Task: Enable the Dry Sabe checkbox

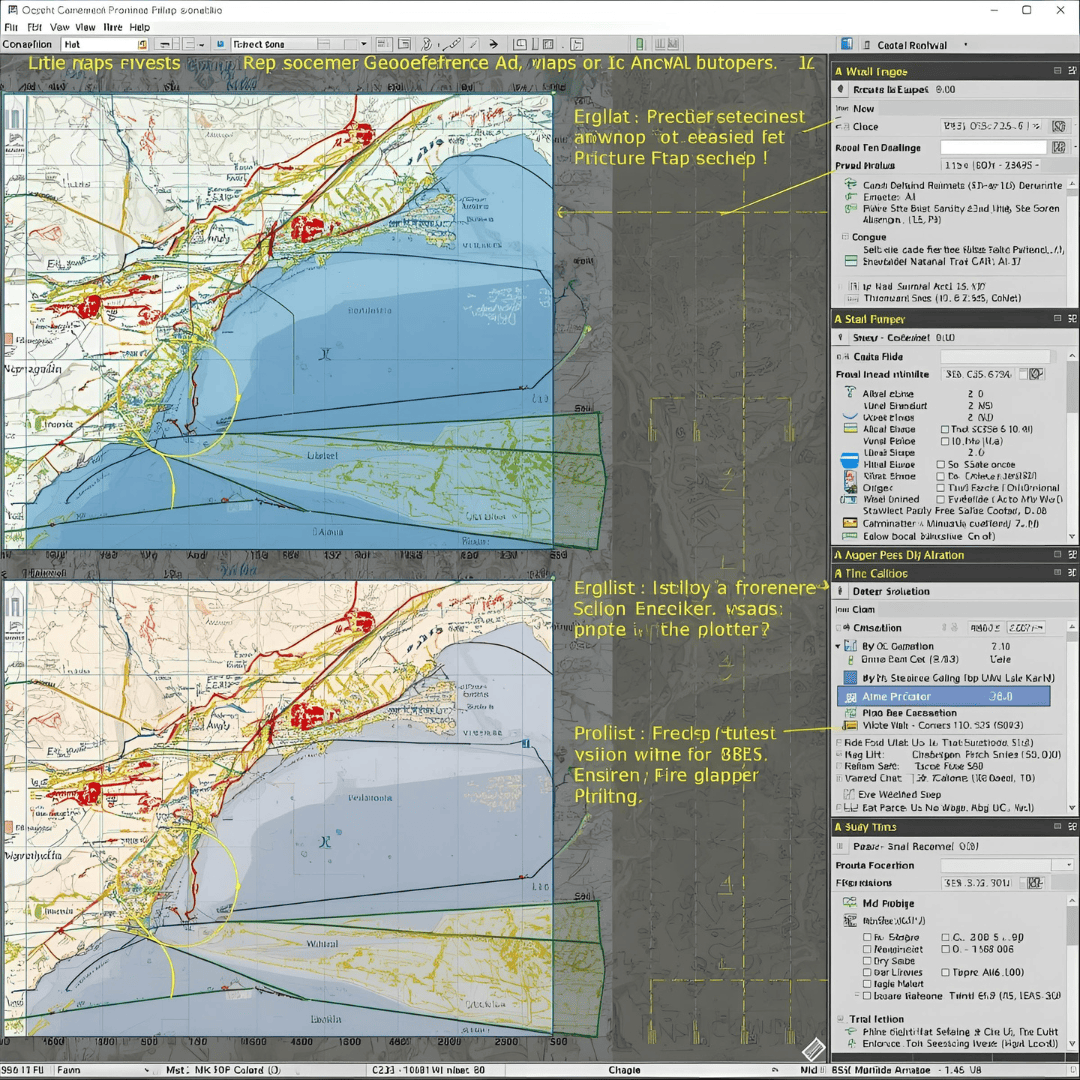Action: [866, 961]
